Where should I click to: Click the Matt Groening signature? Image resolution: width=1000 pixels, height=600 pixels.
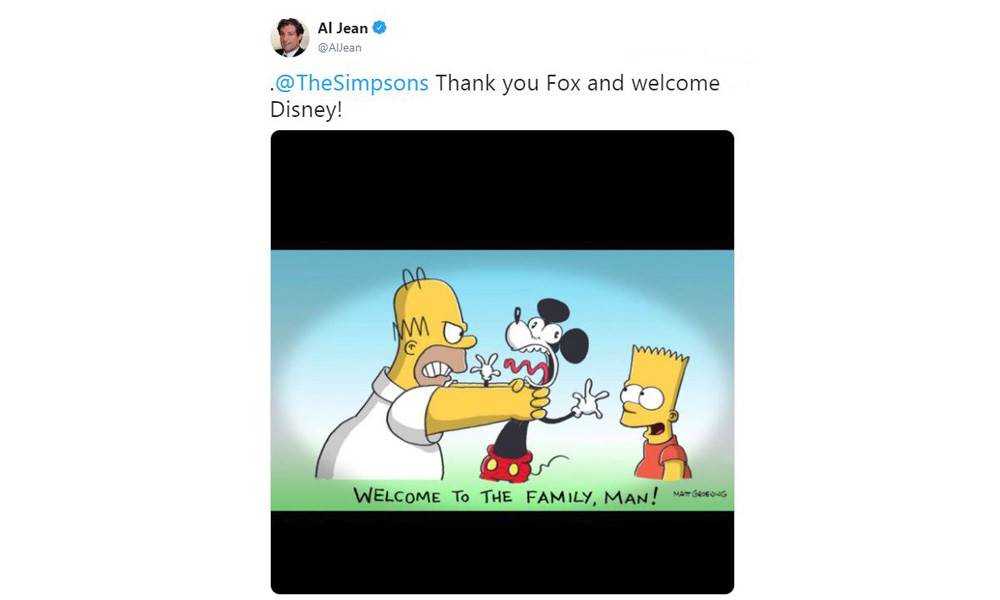click(x=700, y=494)
